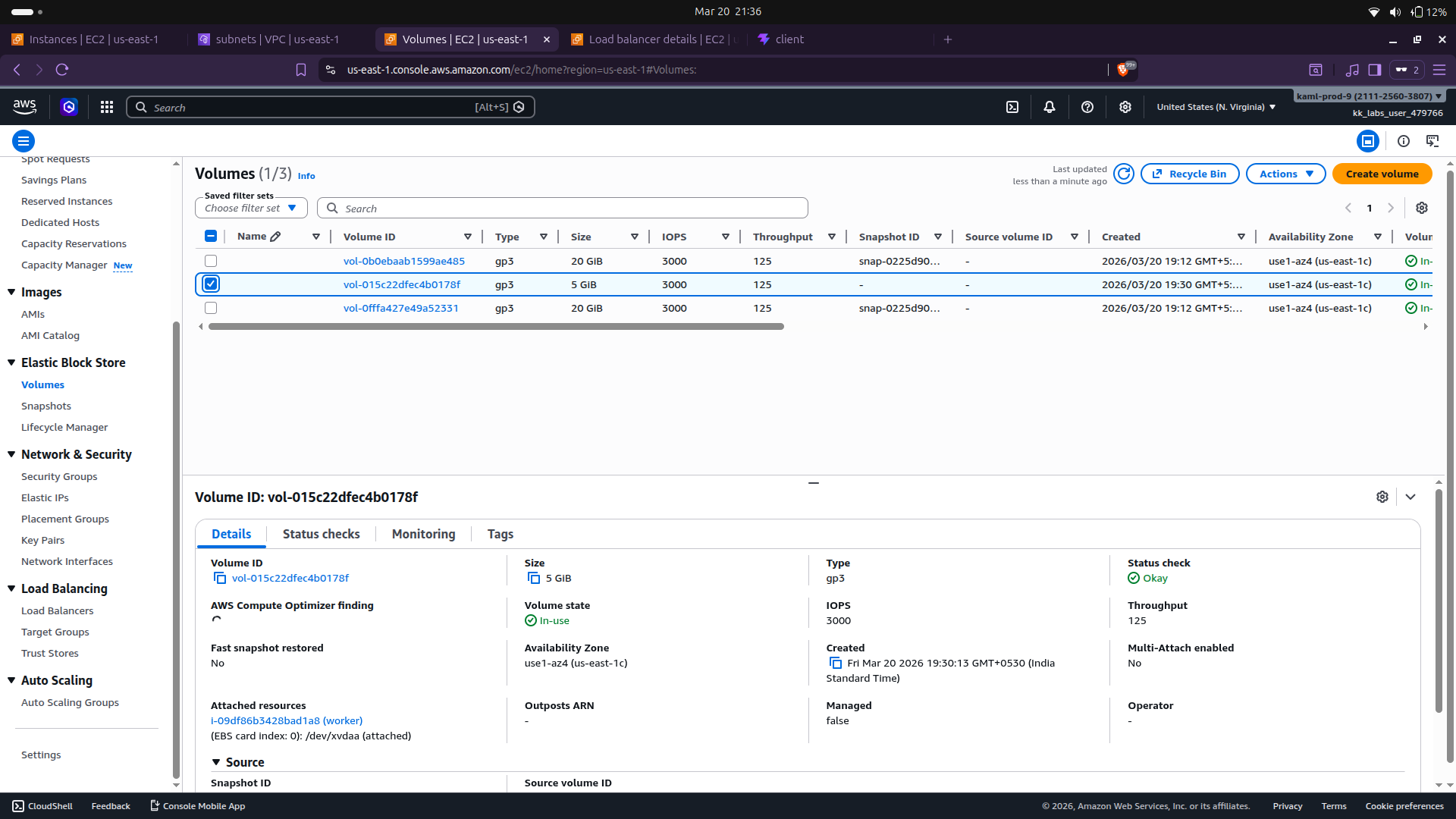Collapse the Elastic Block Store section
Image resolution: width=1456 pixels, height=819 pixels.
pyautogui.click(x=11, y=362)
